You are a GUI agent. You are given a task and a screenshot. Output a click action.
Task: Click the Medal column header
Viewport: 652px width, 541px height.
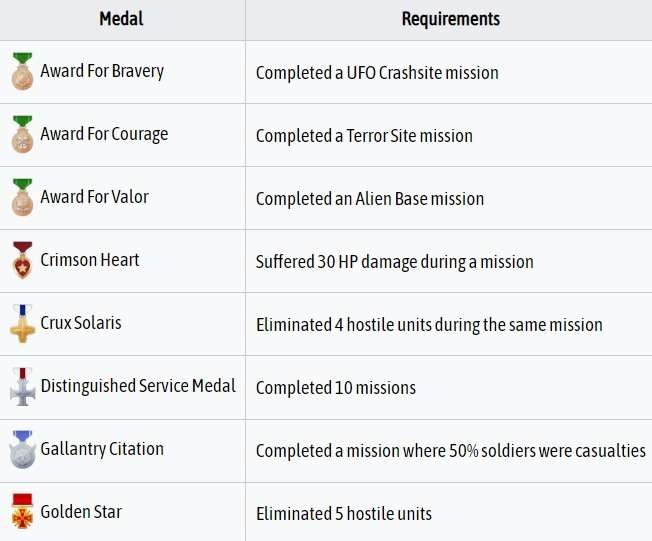coord(121,19)
